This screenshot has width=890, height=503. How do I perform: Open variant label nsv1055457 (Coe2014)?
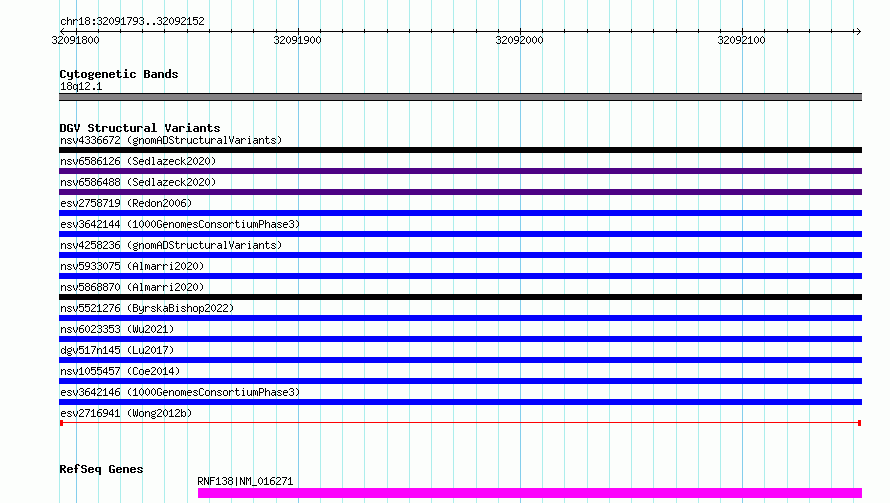click(120, 371)
